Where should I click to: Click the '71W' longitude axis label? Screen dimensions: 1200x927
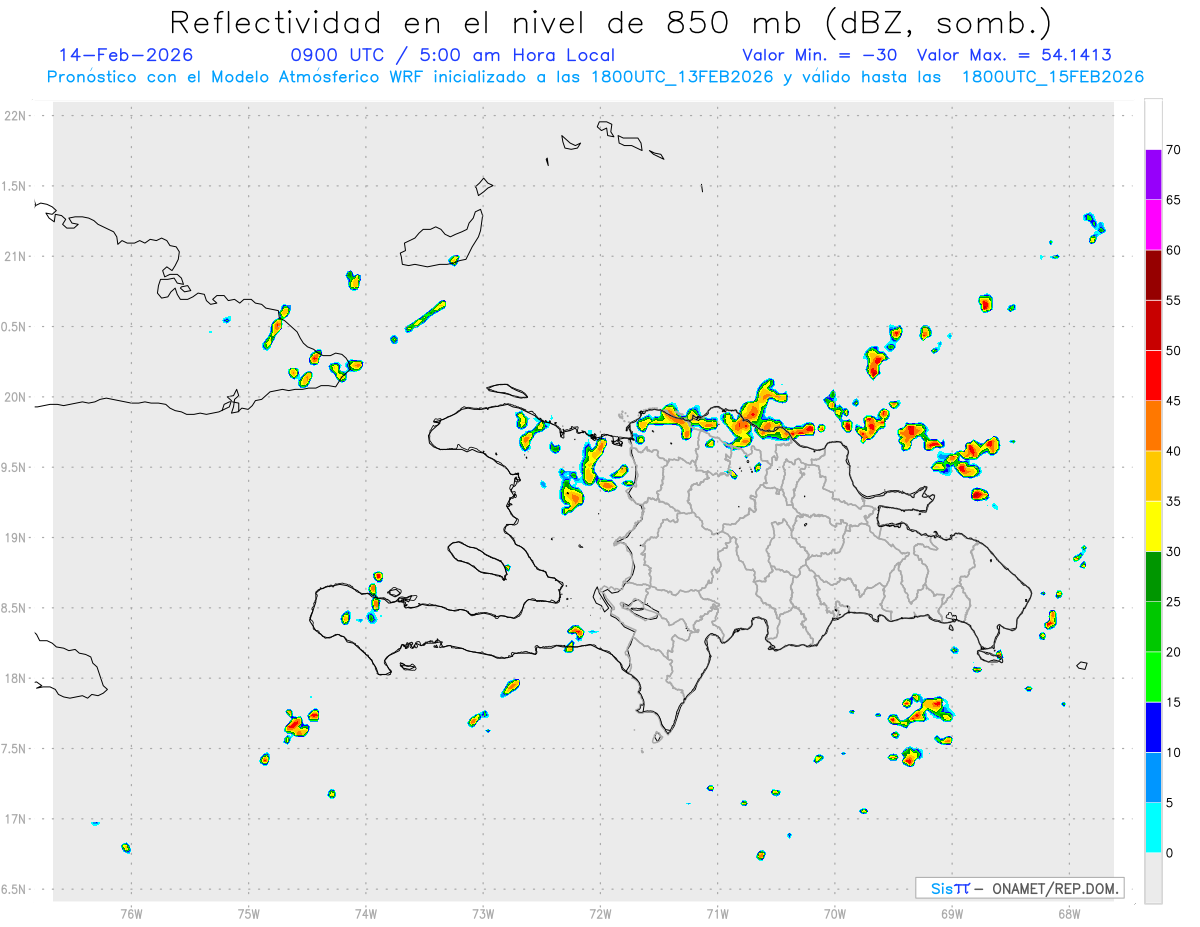point(717,913)
